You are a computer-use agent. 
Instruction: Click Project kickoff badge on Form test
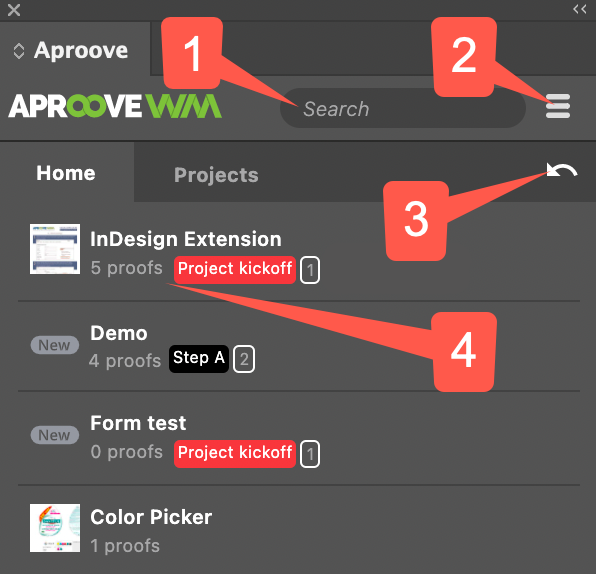(x=235, y=453)
